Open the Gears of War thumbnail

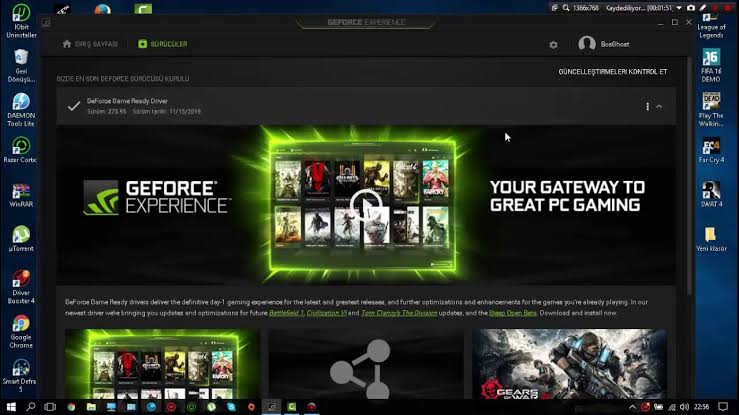point(569,364)
